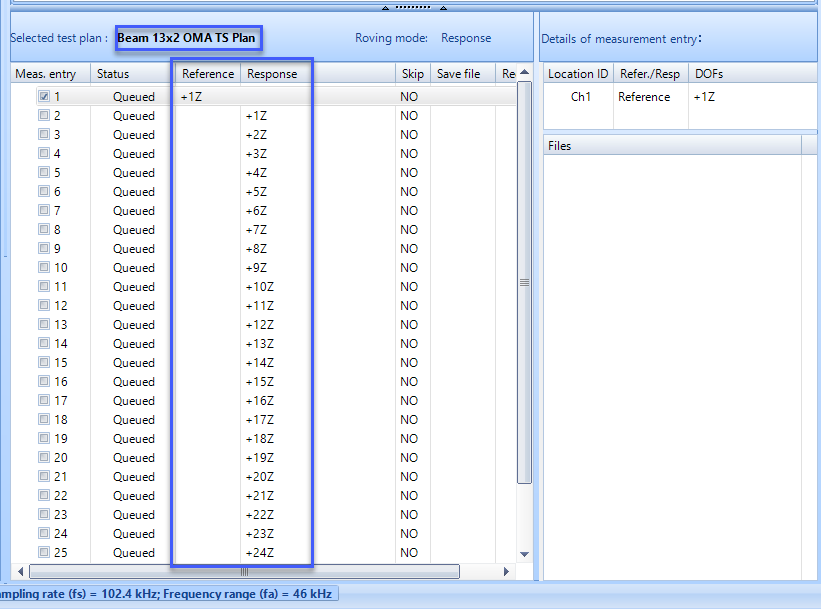Click the Beam 13x2 OMA TS Plan field

point(188,37)
